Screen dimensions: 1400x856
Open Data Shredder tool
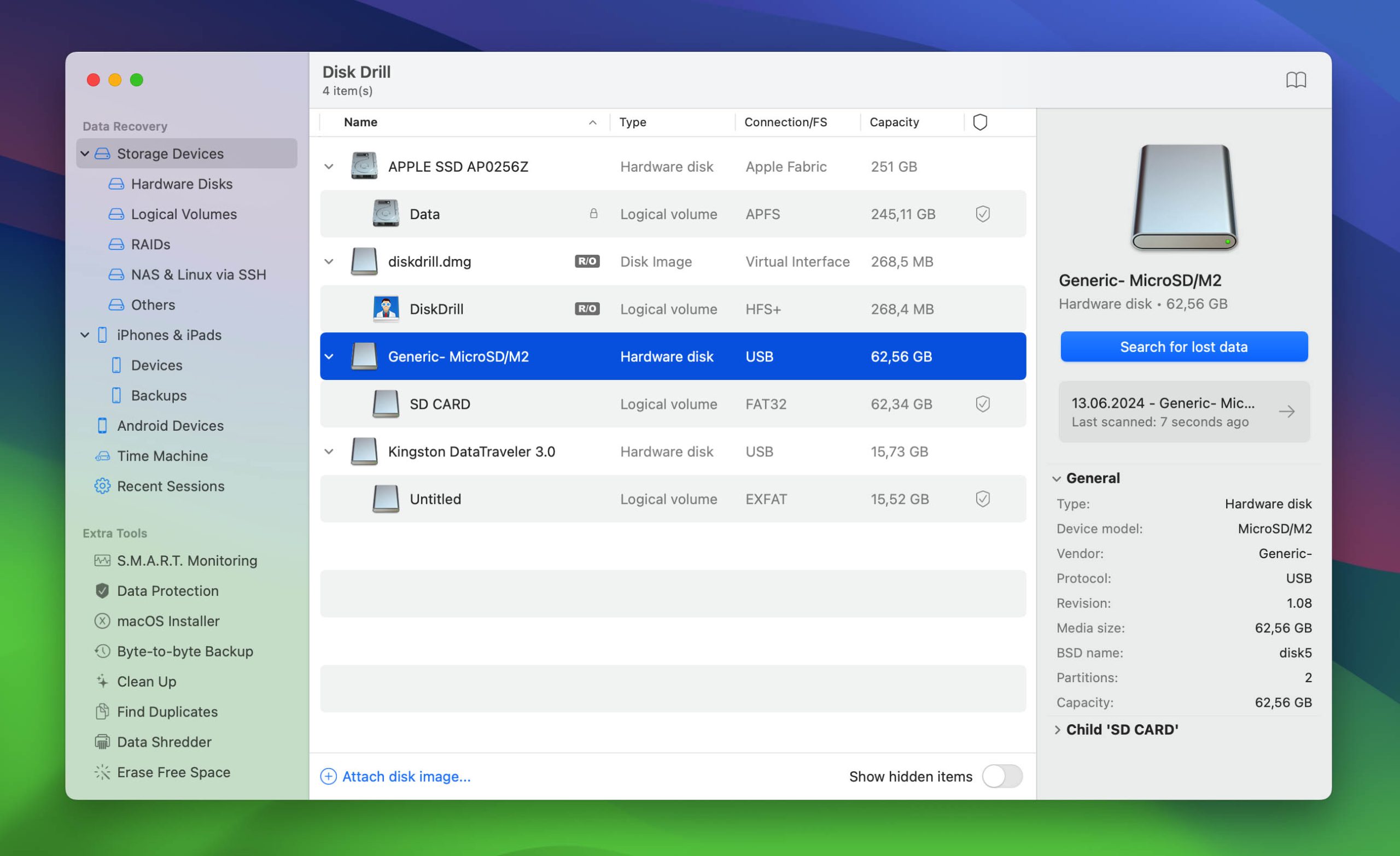click(x=153, y=742)
